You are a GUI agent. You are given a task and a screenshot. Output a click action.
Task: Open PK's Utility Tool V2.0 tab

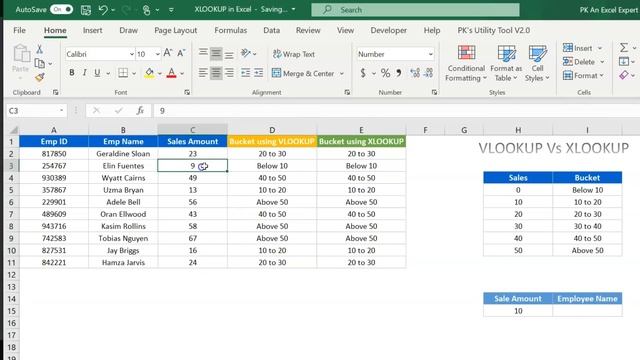(x=493, y=30)
